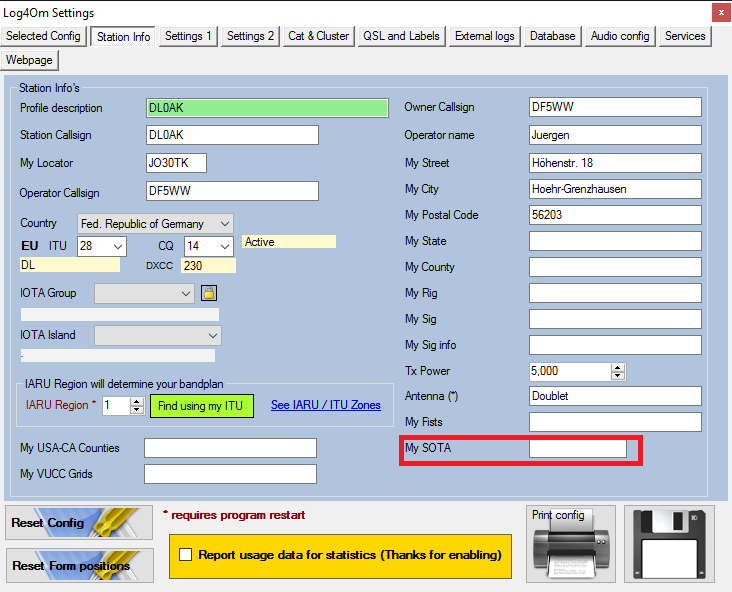732x592 pixels.
Task: Click the My Locator field
Action: coord(176,163)
